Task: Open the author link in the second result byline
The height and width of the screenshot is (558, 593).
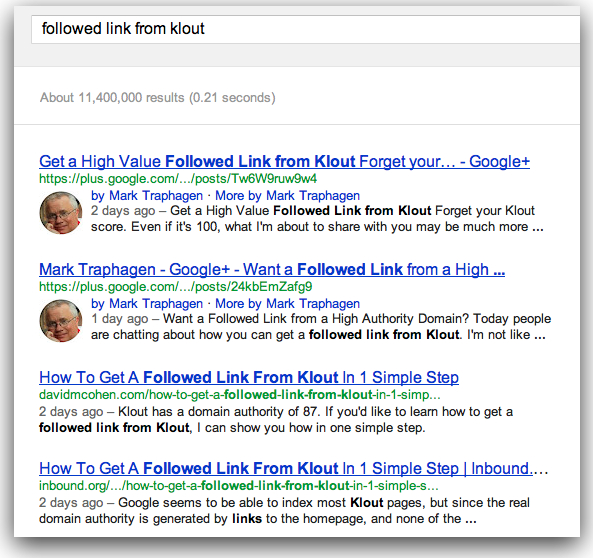Action: 147,304
